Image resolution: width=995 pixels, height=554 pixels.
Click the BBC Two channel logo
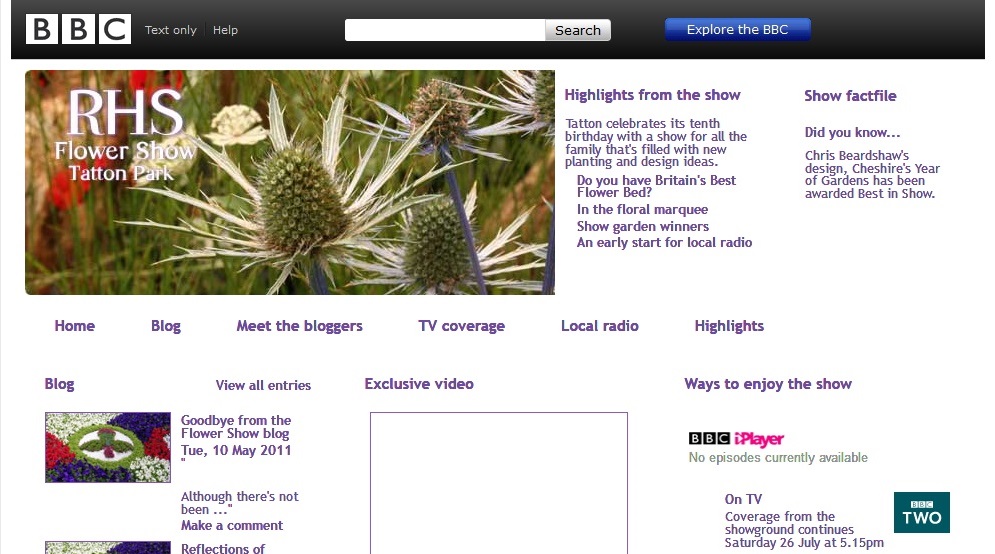pyautogui.click(x=921, y=512)
